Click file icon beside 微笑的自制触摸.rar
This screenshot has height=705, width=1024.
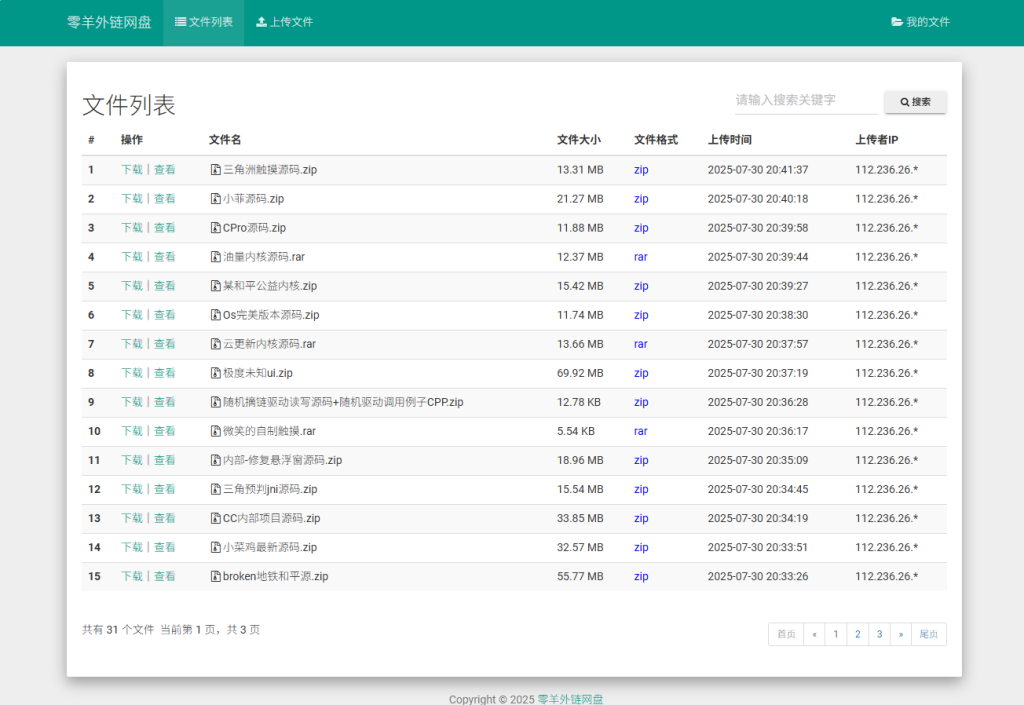(x=216, y=431)
